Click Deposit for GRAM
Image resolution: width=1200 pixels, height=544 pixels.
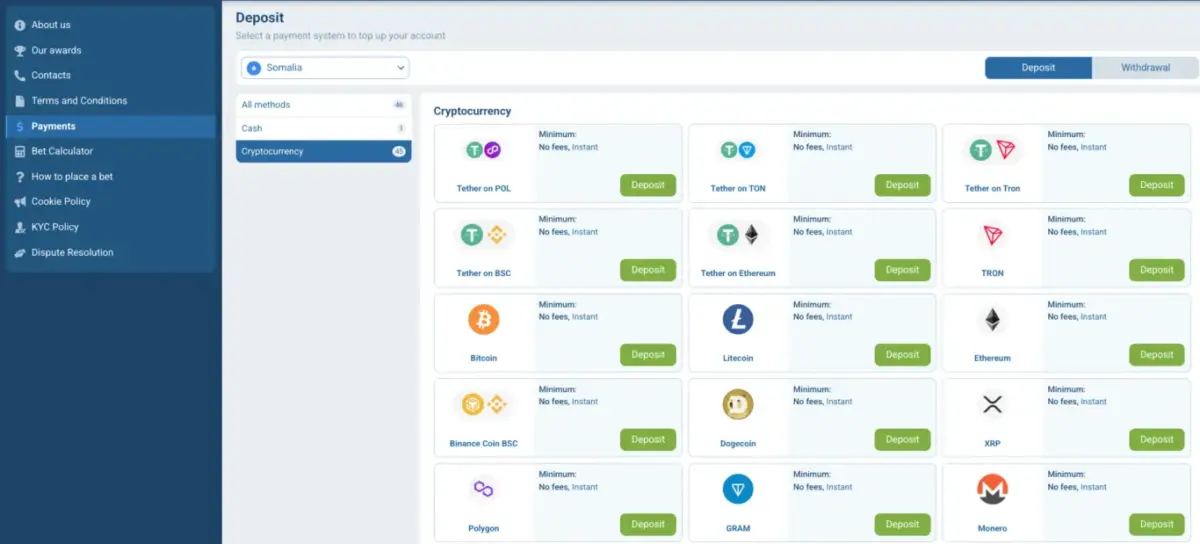[x=902, y=524]
